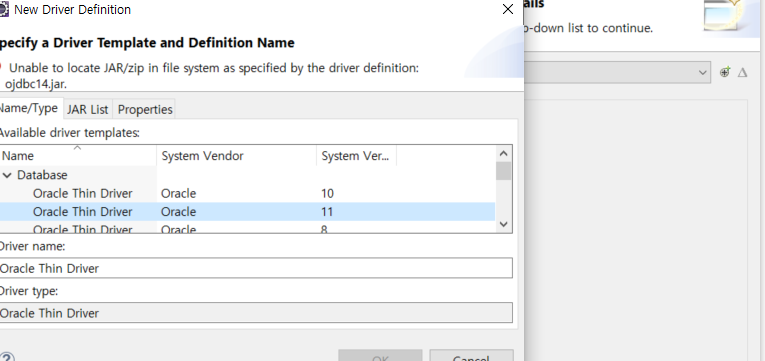Click the disabled OK button
This screenshot has width=765, height=361.
point(380,356)
